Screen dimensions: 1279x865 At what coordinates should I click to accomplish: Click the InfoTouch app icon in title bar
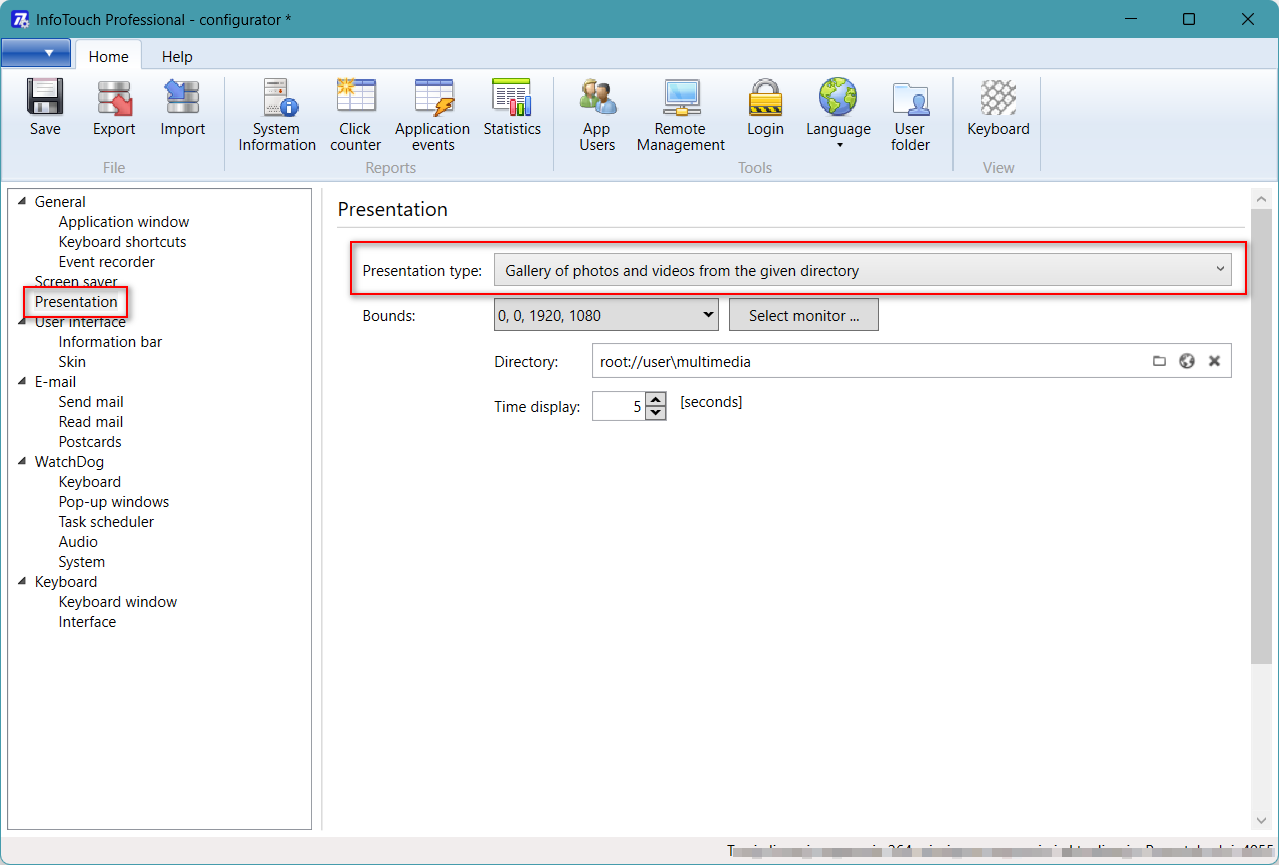[x=19, y=19]
